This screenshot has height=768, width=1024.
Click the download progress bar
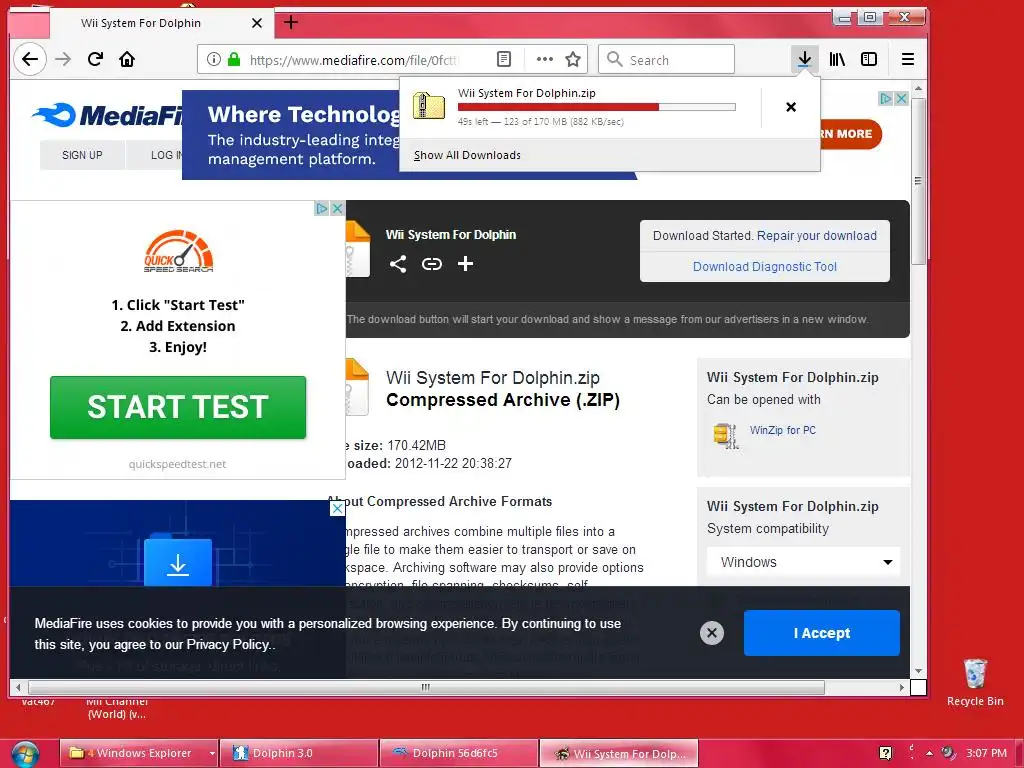point(597,107)
